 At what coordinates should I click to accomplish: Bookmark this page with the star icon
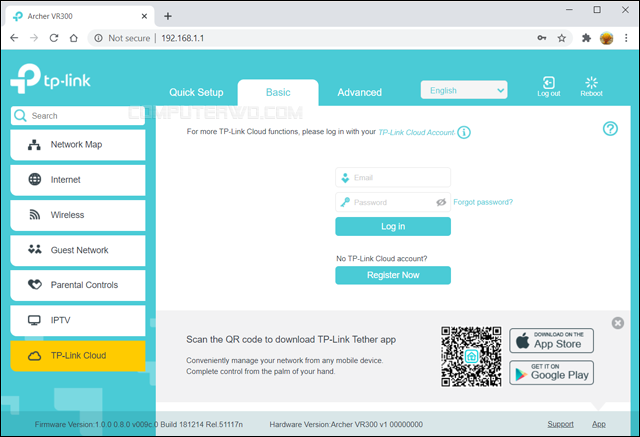(x=562, y=38)
